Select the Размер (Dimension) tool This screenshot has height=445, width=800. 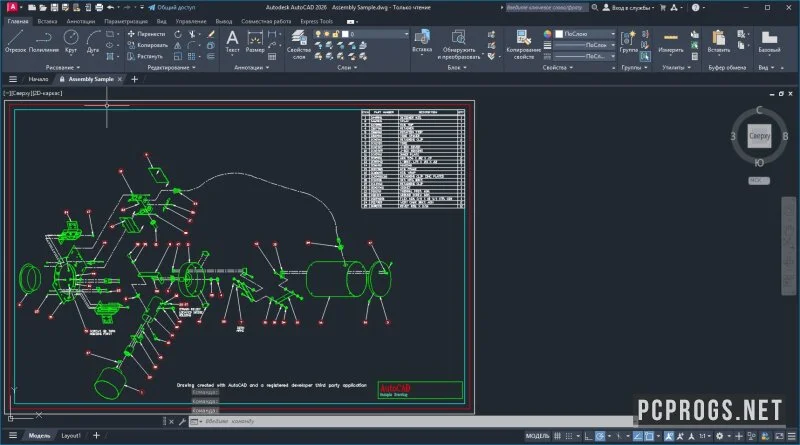click(255, 41)
